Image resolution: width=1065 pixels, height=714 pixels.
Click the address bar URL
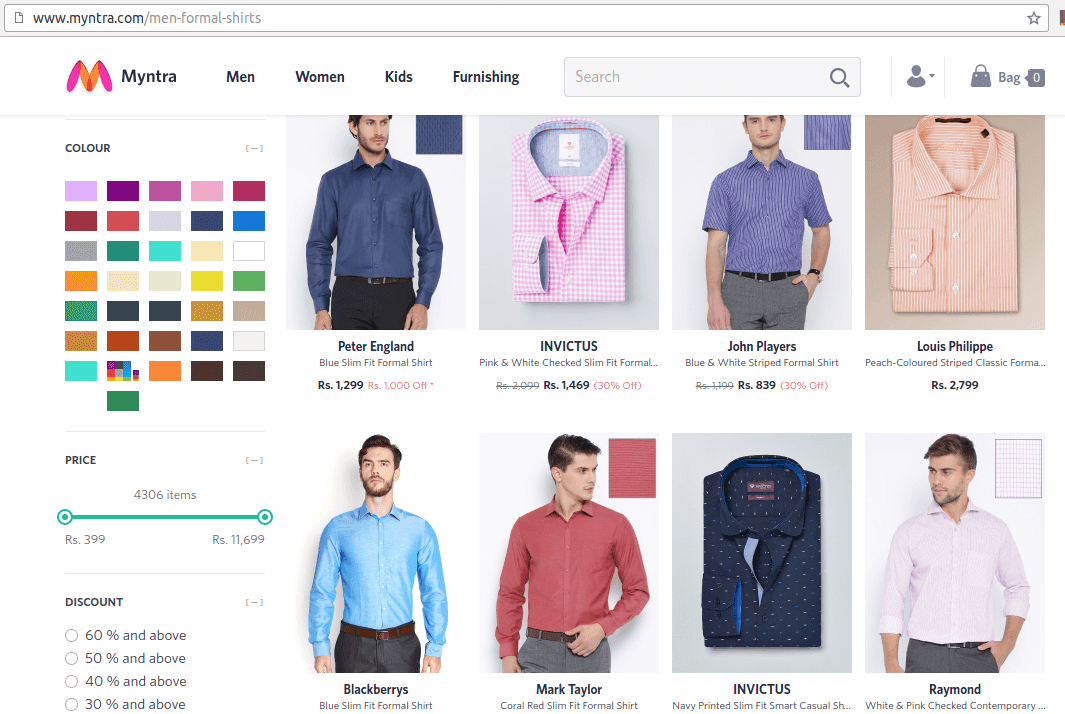pos(147,18)
